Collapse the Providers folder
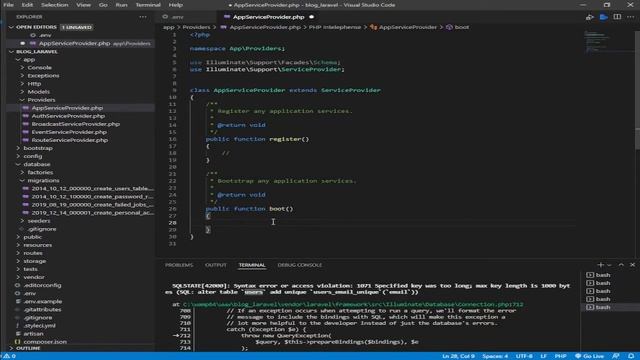 point(22,100)
